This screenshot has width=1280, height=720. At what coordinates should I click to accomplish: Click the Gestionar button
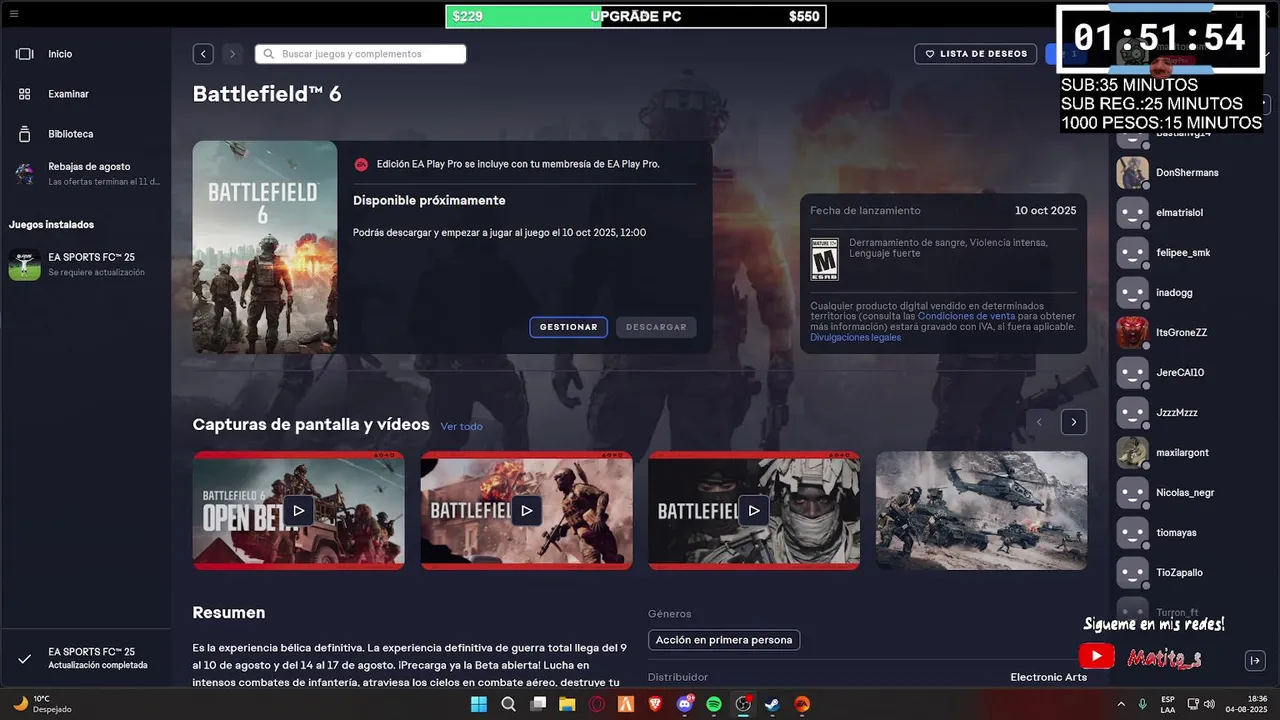[x=568, y=327]
